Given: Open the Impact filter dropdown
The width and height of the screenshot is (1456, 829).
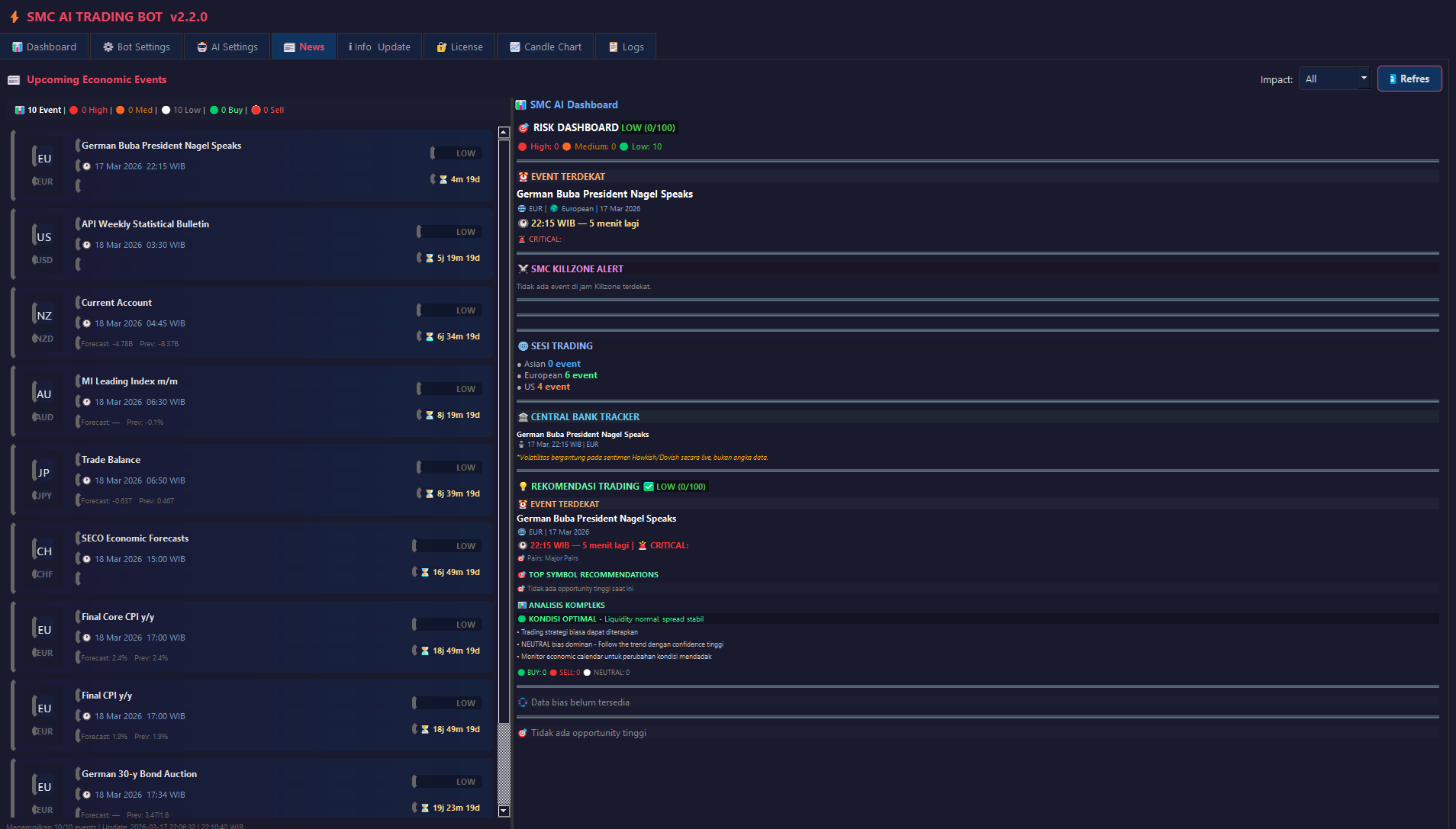Looking at the screenshot, I should click(1334, 78).
